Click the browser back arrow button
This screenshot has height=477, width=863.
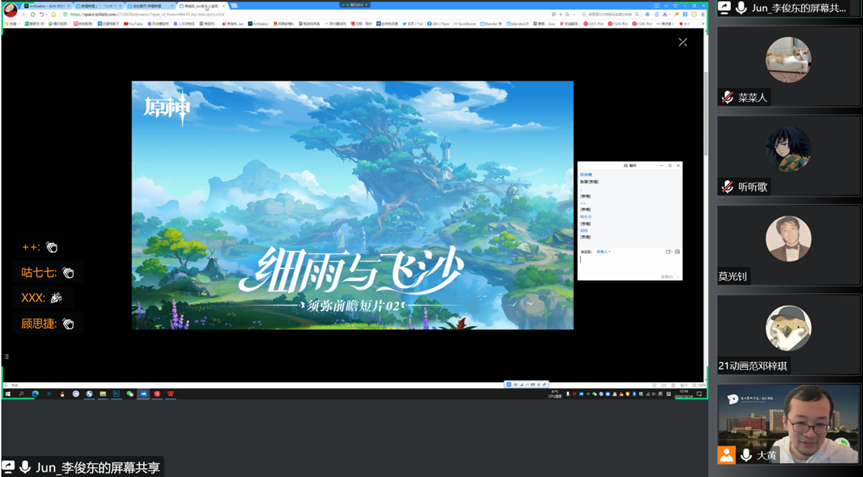[24, 14]
